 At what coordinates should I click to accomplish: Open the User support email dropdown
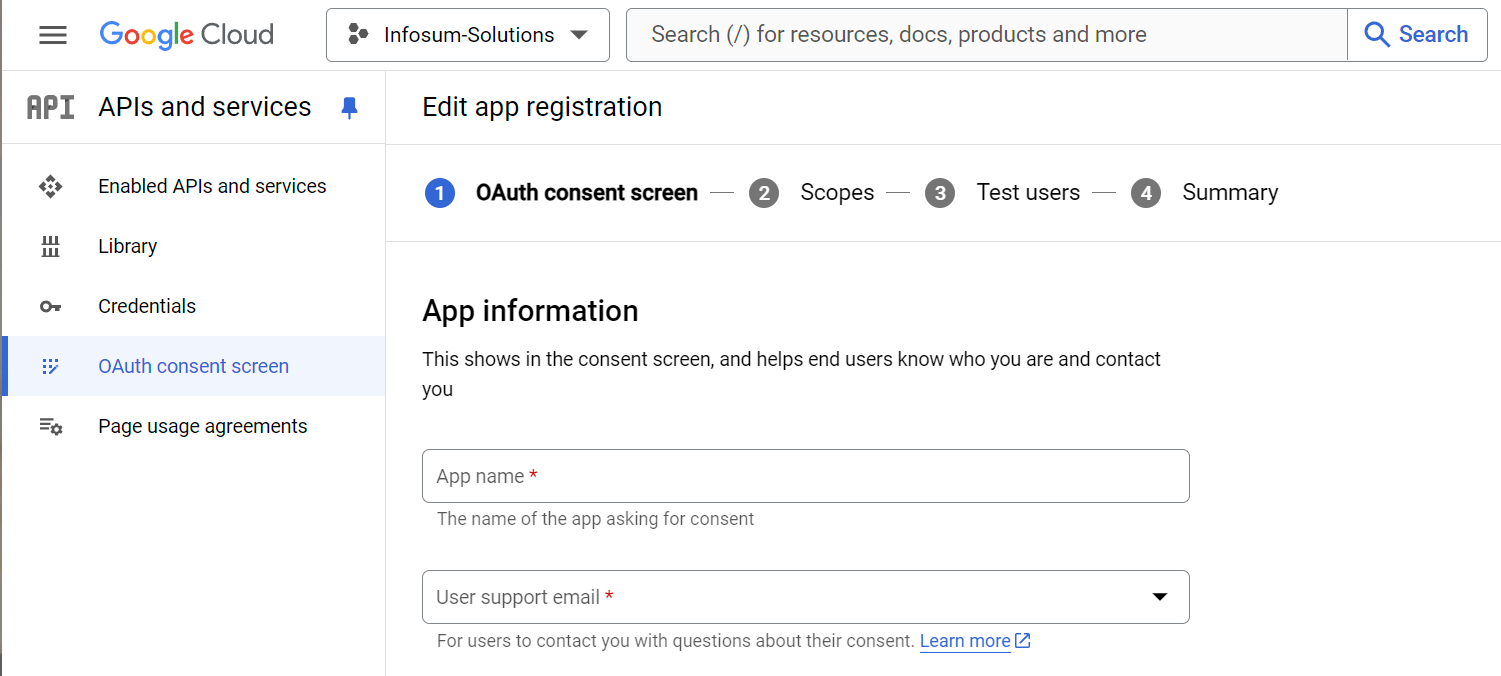pyautogui.click(x=1159, y=596)
